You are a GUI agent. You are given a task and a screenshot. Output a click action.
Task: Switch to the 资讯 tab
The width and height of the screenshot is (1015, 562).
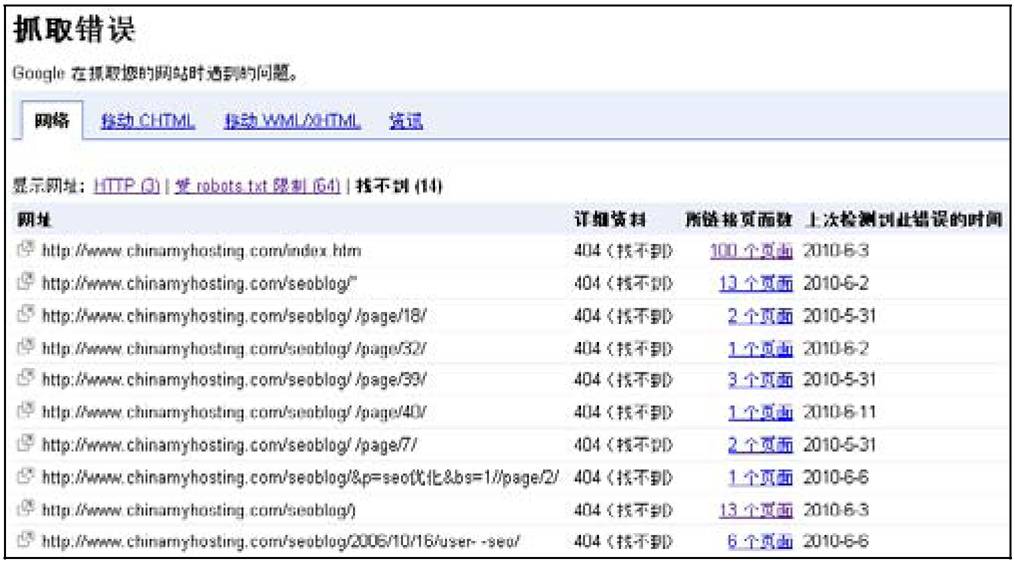(406, 122)
